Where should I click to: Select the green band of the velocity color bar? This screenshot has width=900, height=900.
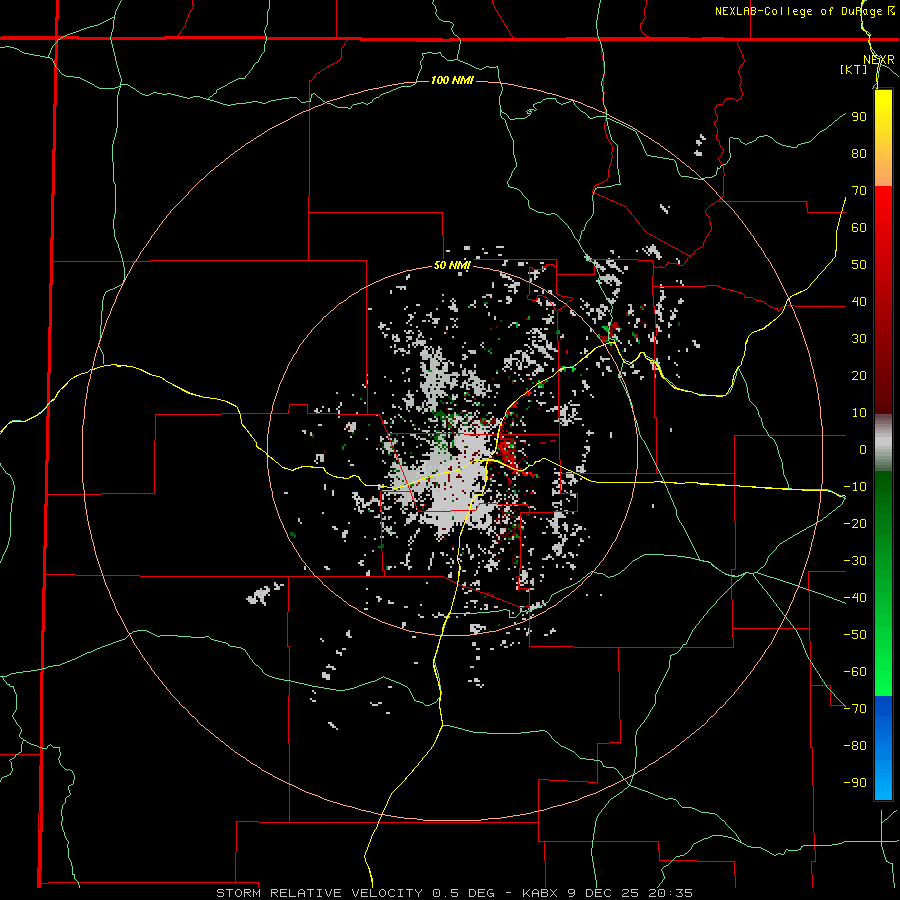[883, 583]
